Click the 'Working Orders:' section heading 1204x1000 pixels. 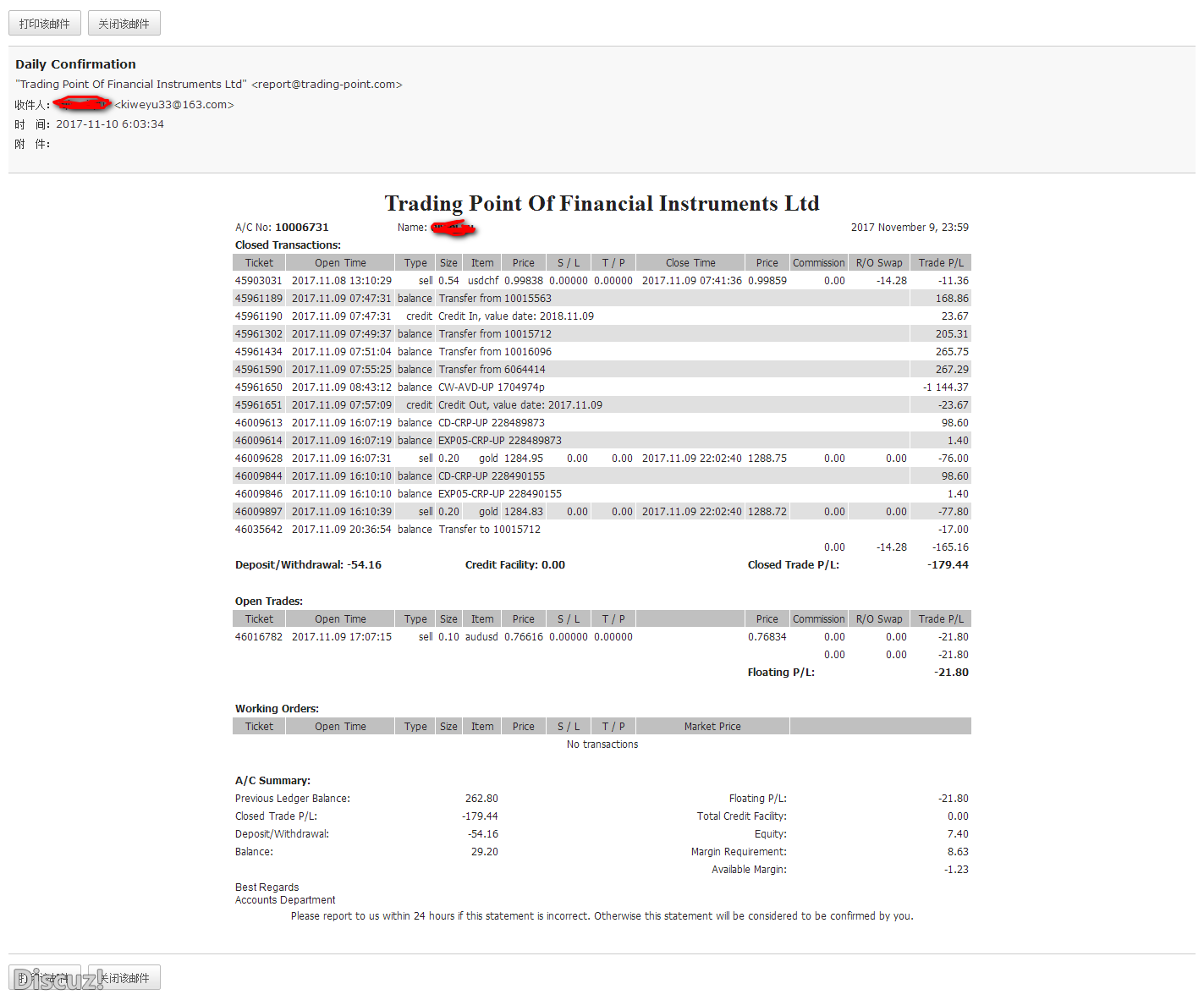click(277, 709)
